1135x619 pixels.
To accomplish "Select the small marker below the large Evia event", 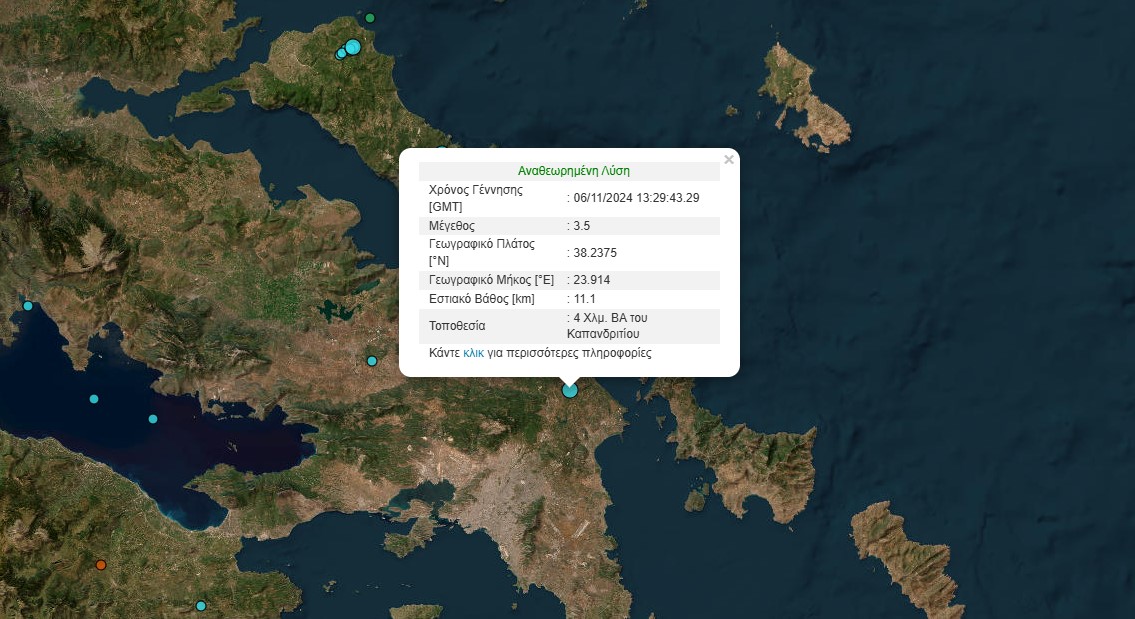I will coord(341,54).
